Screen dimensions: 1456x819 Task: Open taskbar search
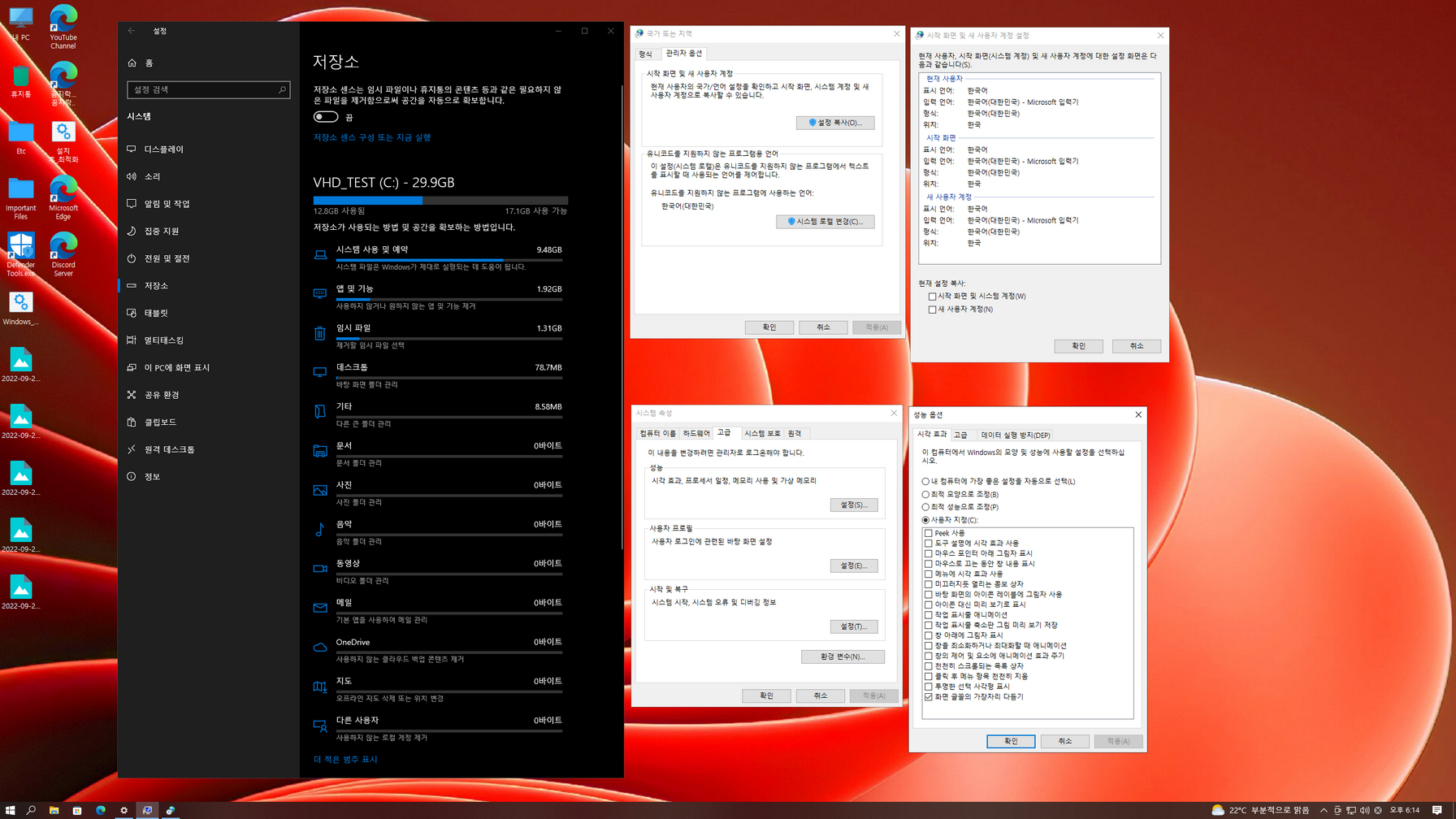(x=31, y=810)
